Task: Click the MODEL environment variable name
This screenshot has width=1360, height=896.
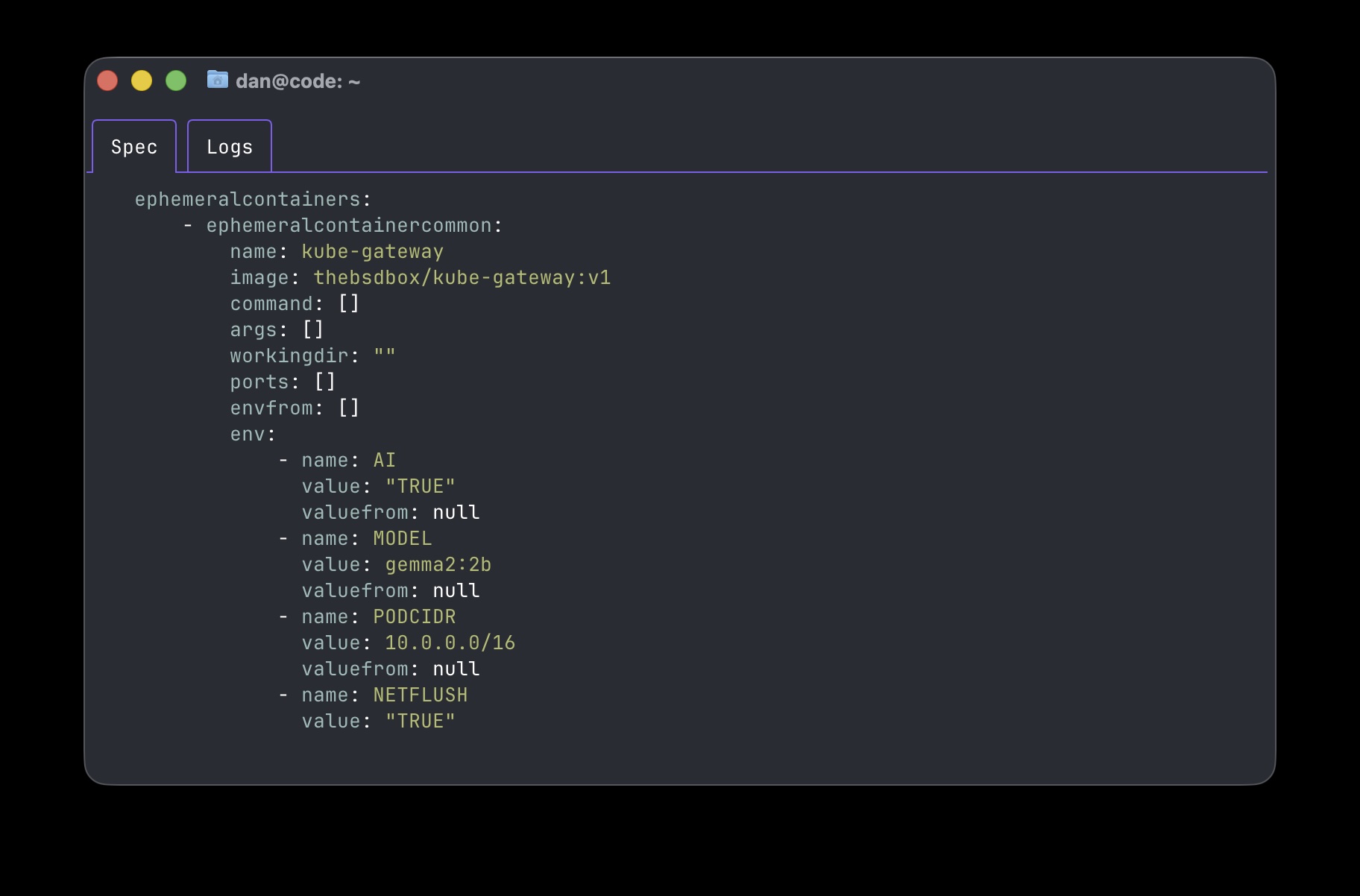Action: 402,539
